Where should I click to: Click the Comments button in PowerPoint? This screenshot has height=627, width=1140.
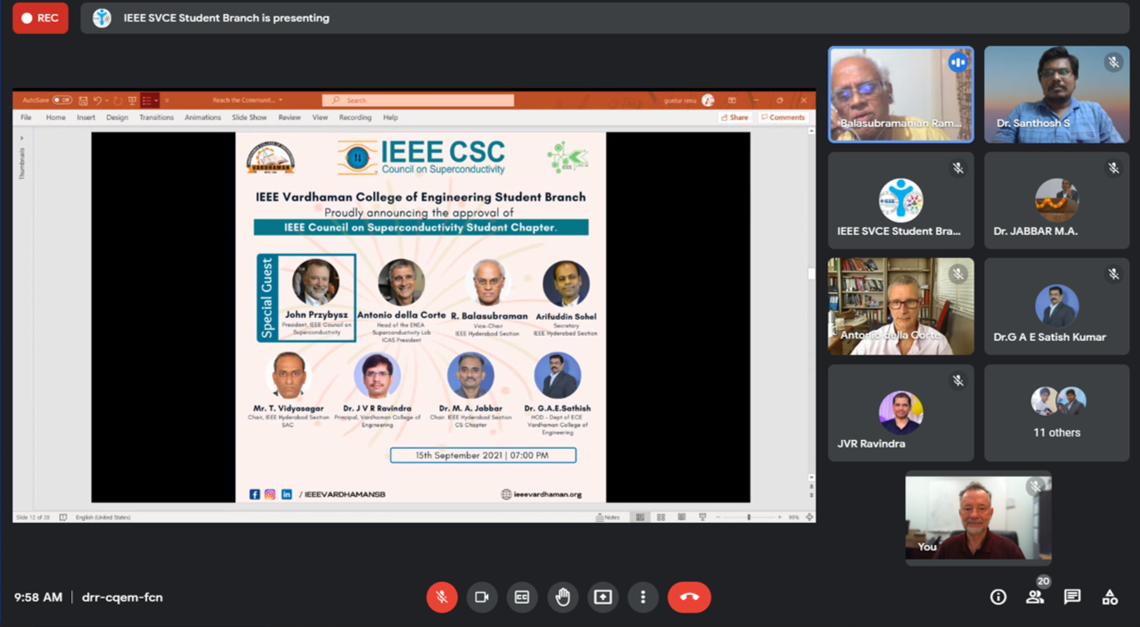point(783,117)
